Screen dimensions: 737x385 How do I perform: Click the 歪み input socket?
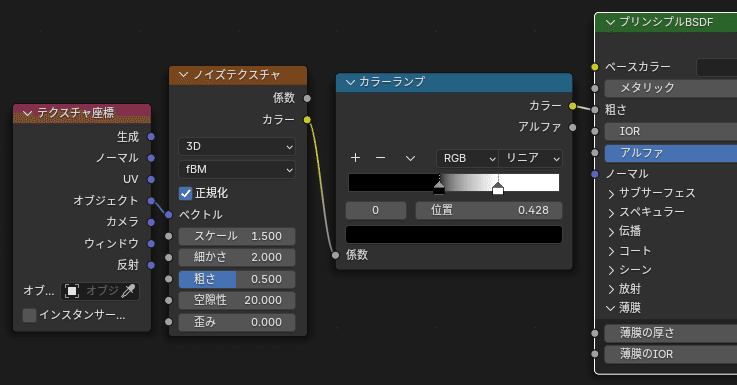(169, 322)
